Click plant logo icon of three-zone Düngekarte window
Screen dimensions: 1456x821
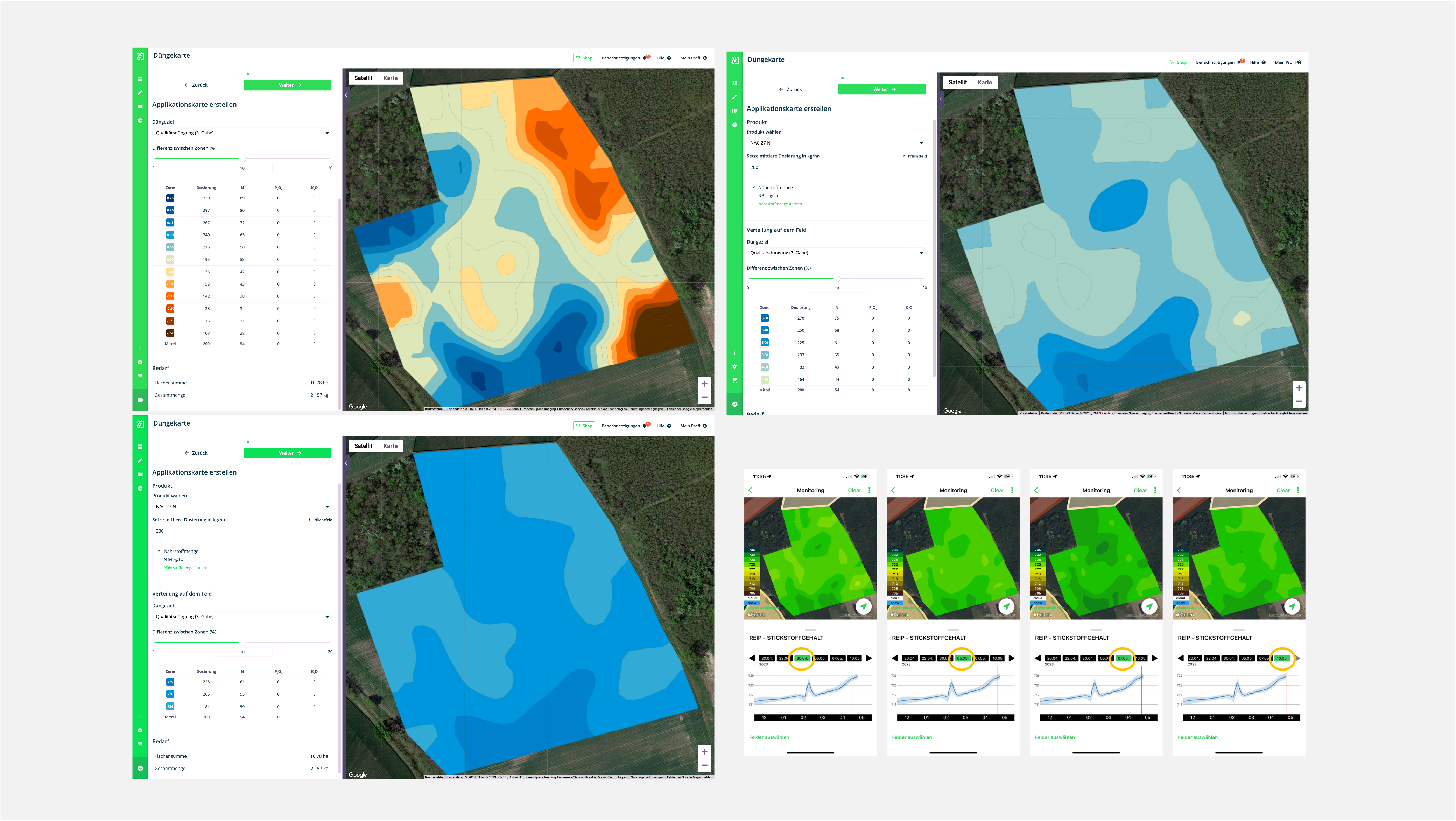pyautogui.click(x=140, y=423)
